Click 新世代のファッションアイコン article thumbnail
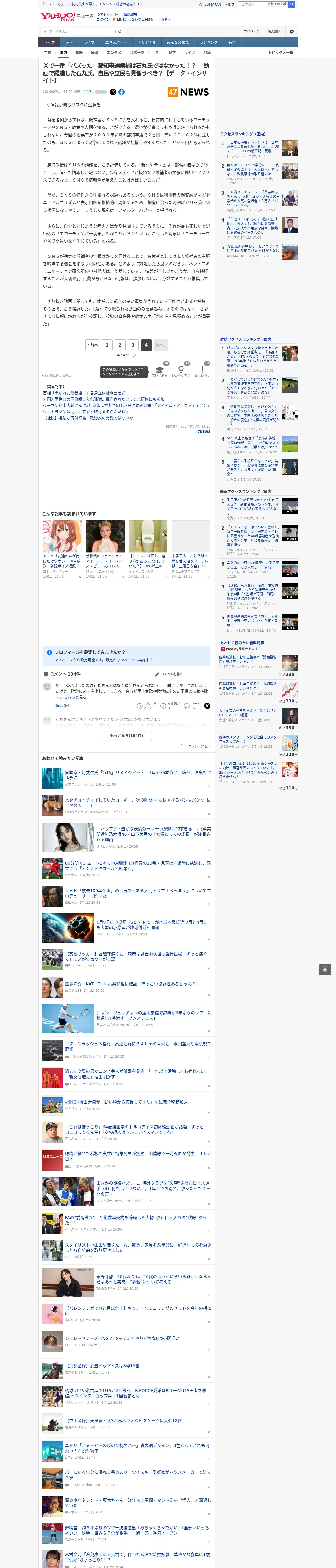The width and height of the screenshot is (336, 1568). [x=105, y=536]
